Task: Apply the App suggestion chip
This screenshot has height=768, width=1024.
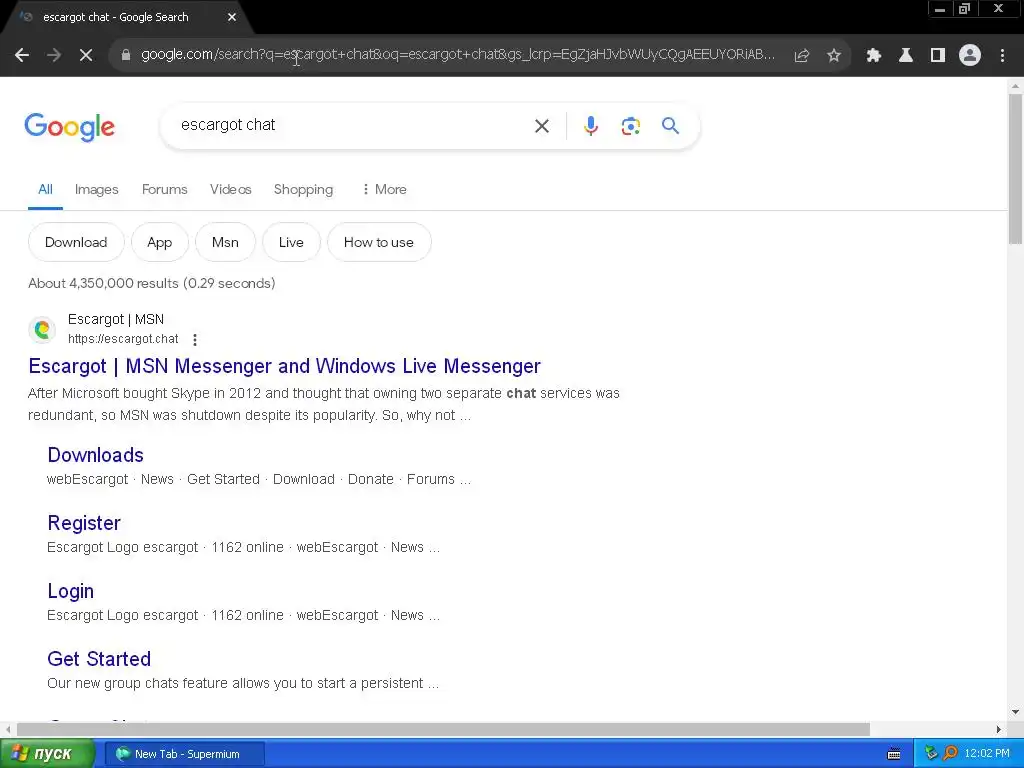Action: (x=159, y=242)
